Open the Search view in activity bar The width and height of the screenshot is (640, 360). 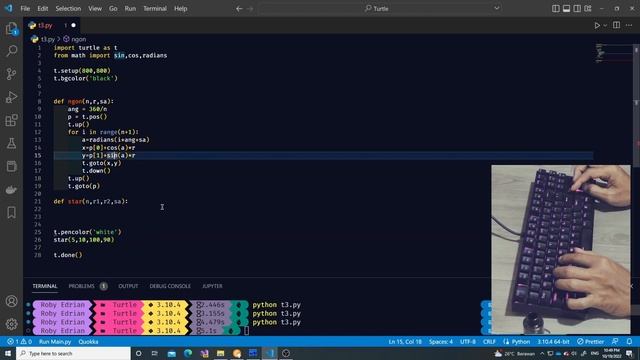tap(11, 51)
